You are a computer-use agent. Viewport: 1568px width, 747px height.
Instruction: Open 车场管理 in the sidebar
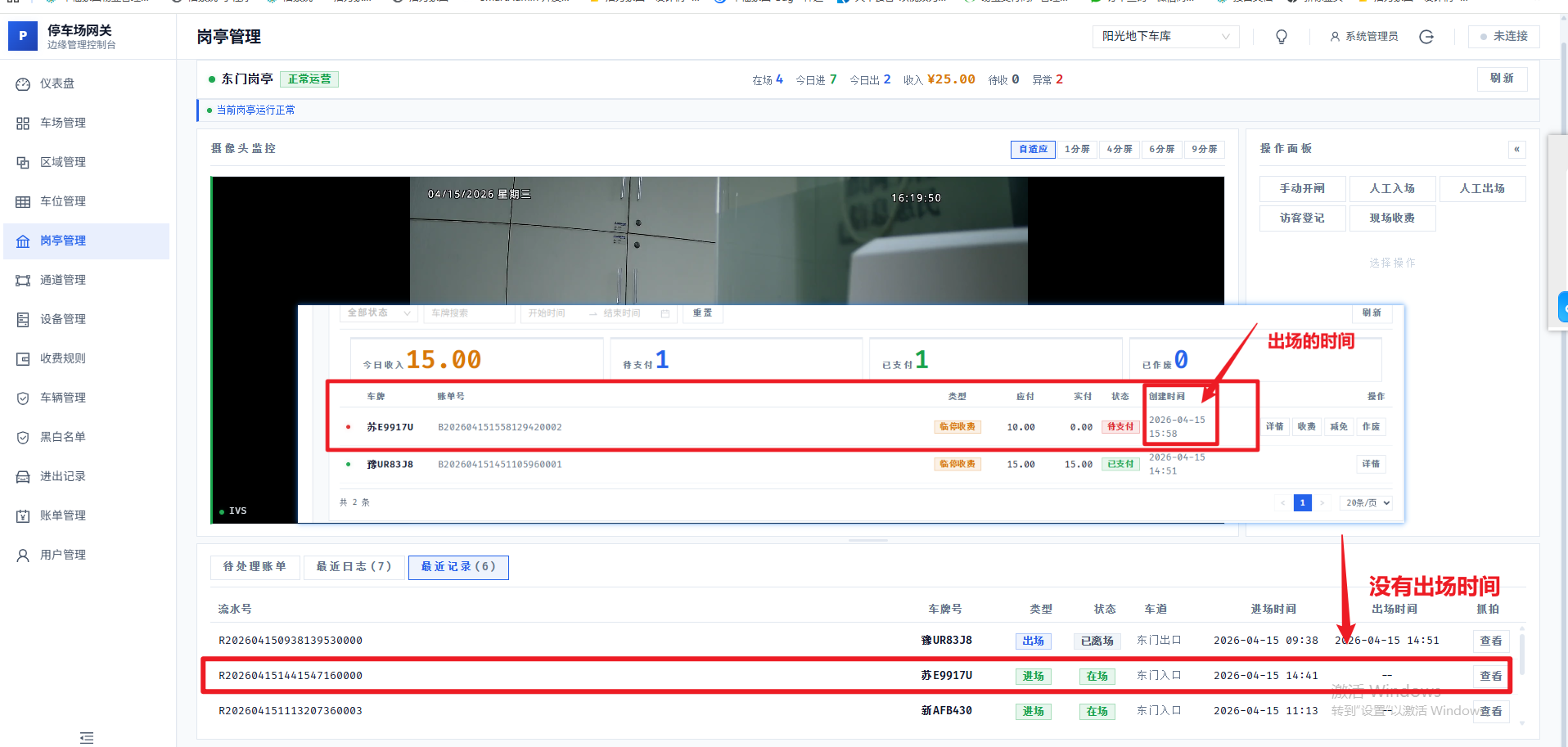[63, 123]
